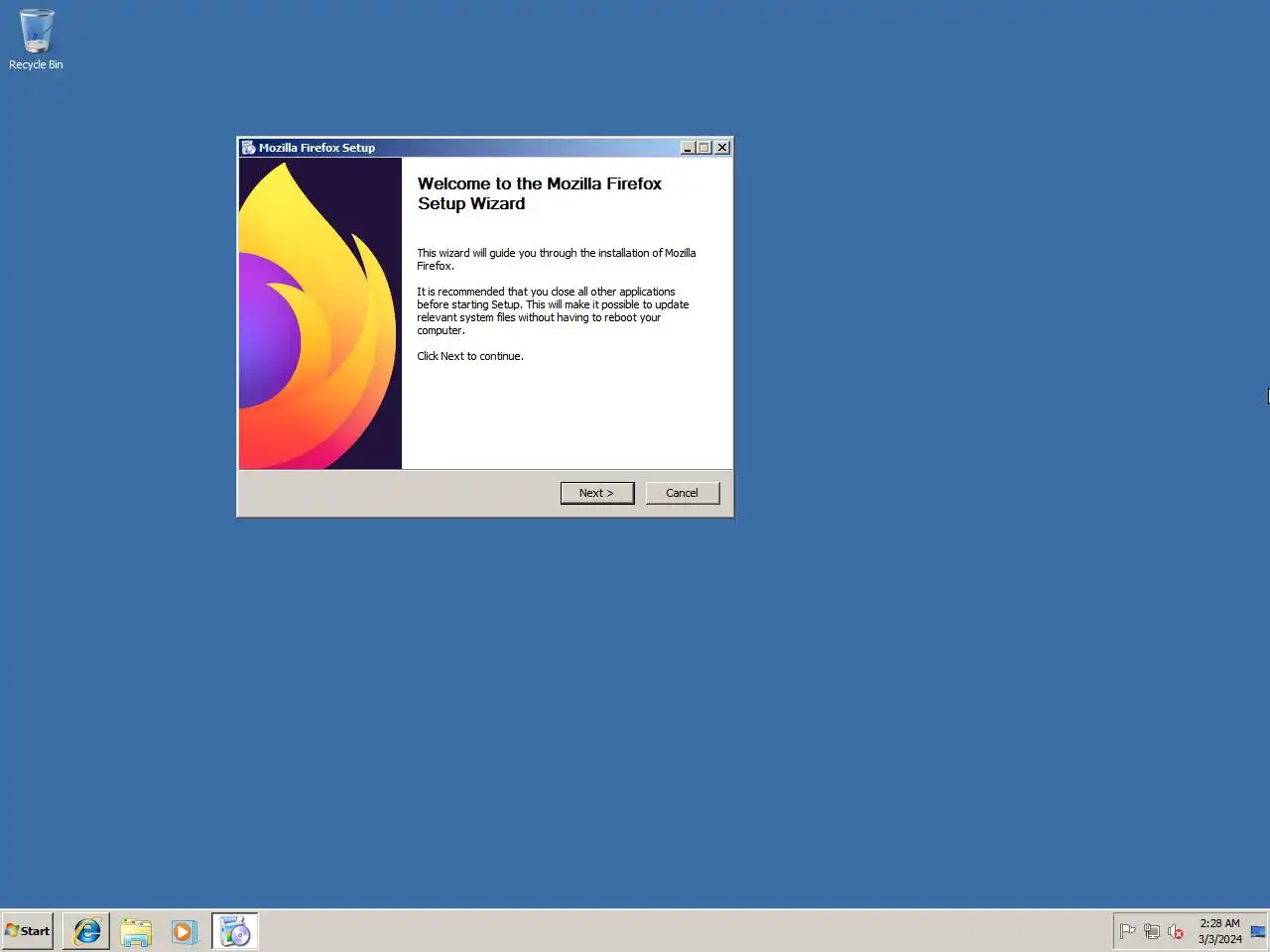Maximize the Mozilla Firefox Setup window

click(x=704, y=147)
